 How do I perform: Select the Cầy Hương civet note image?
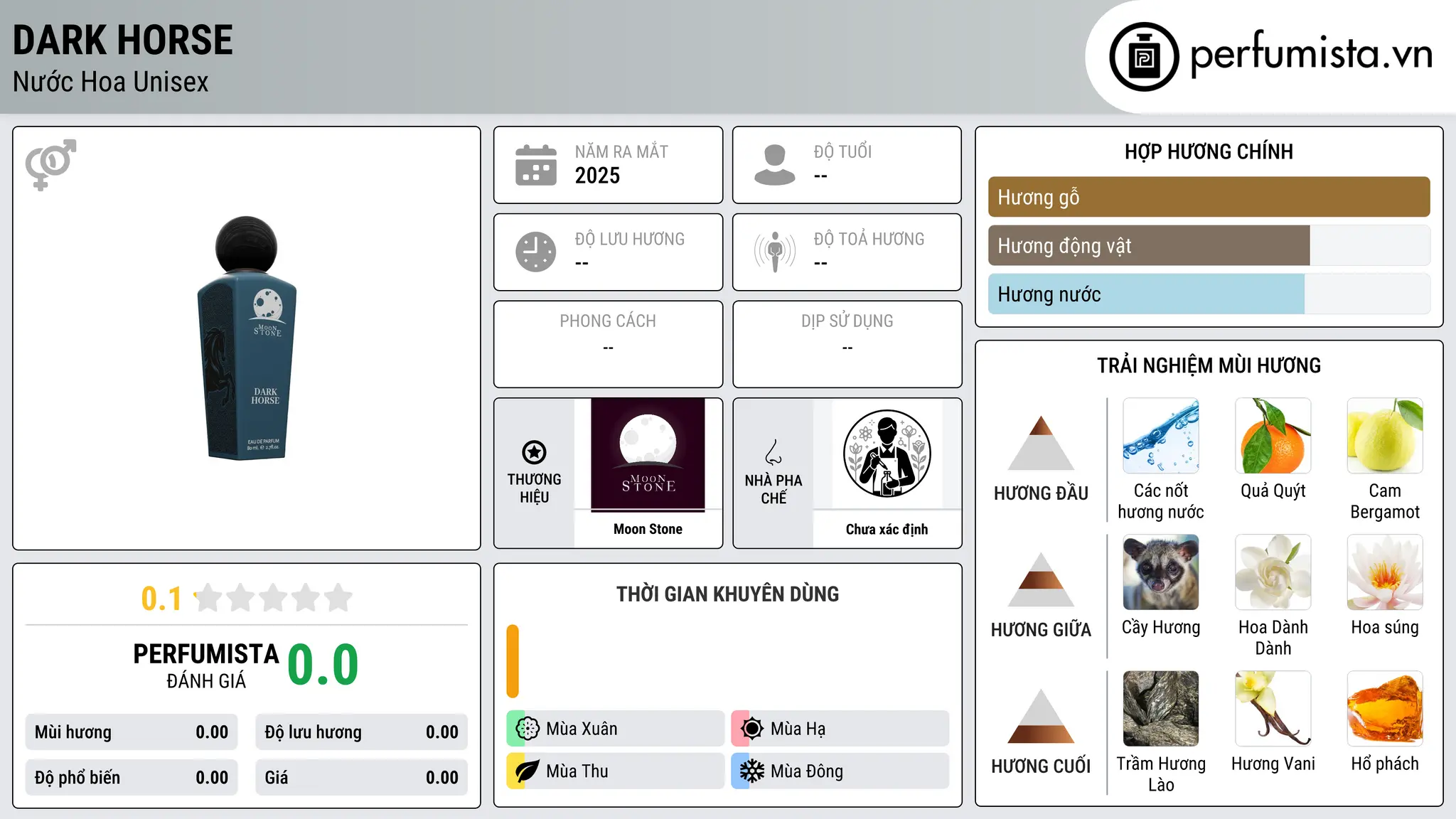1161,572
